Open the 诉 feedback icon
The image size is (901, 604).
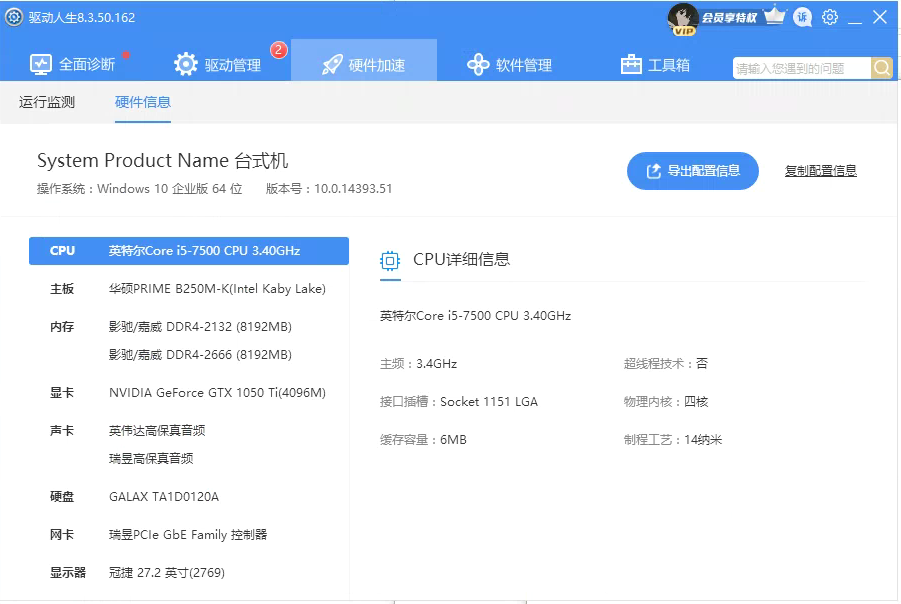(x=802, y=17)
